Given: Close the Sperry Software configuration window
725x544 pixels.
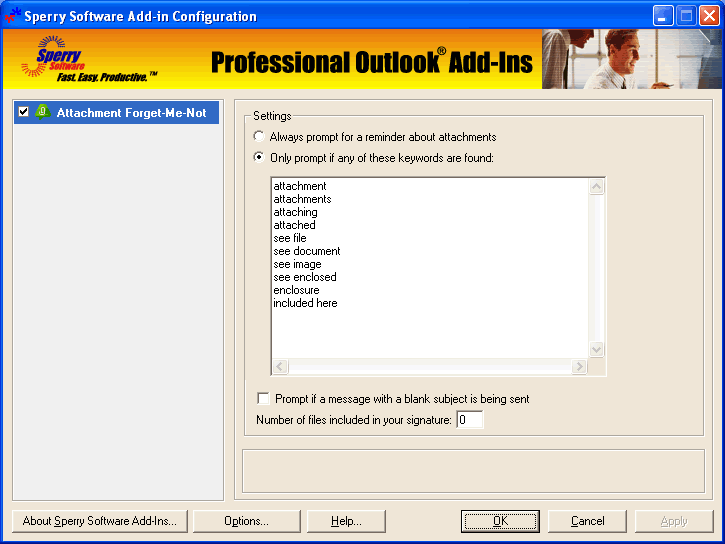Looking at the screenshot, I should tap(709, 16).
